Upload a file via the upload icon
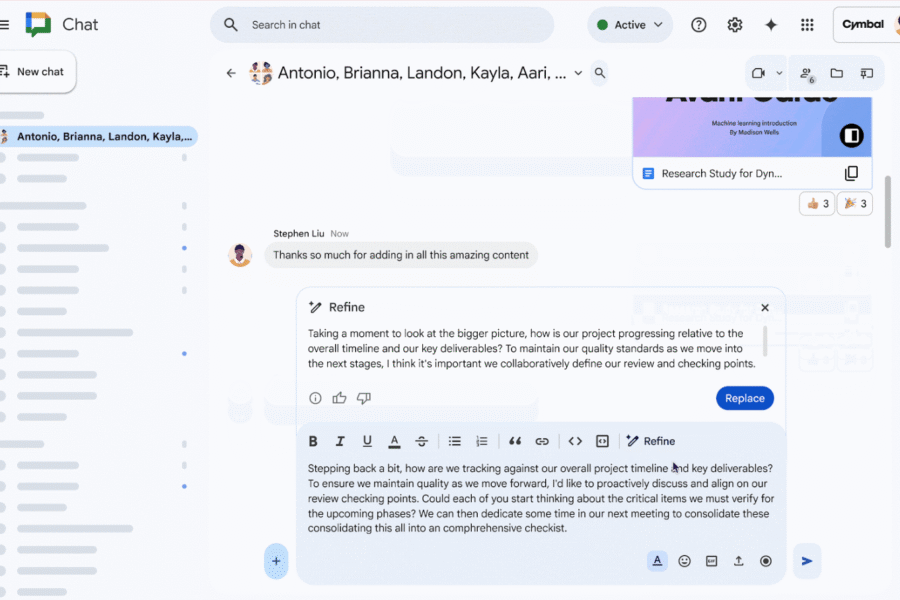 tap(738, 561)
